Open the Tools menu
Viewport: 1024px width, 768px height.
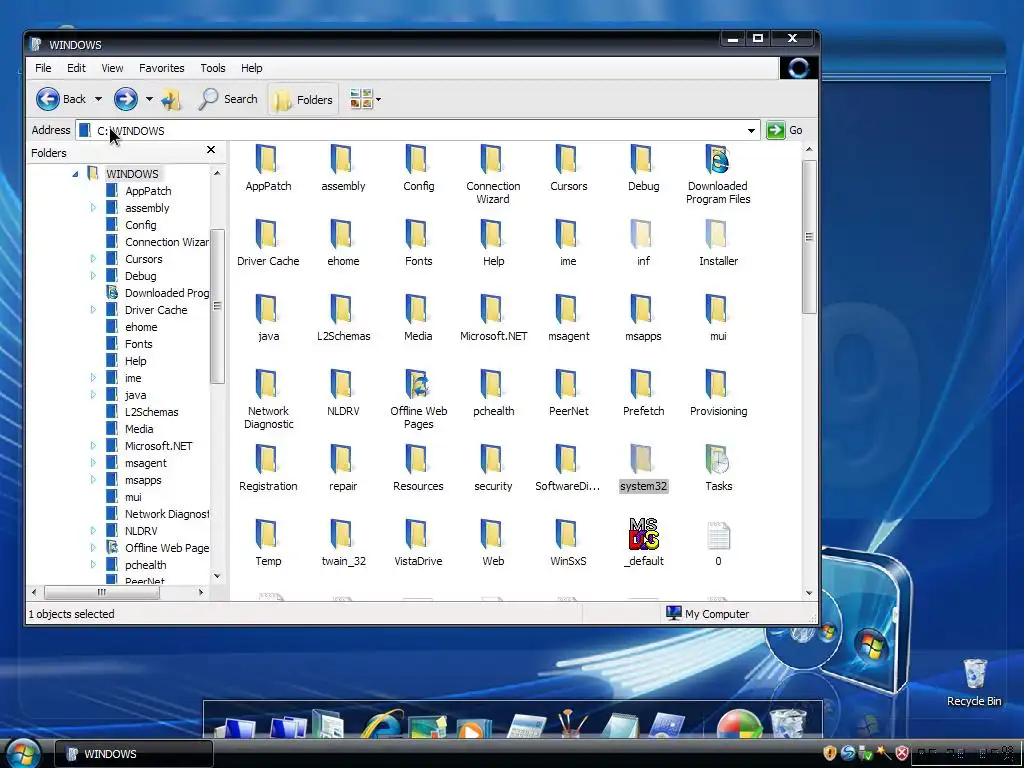point(212,68)
